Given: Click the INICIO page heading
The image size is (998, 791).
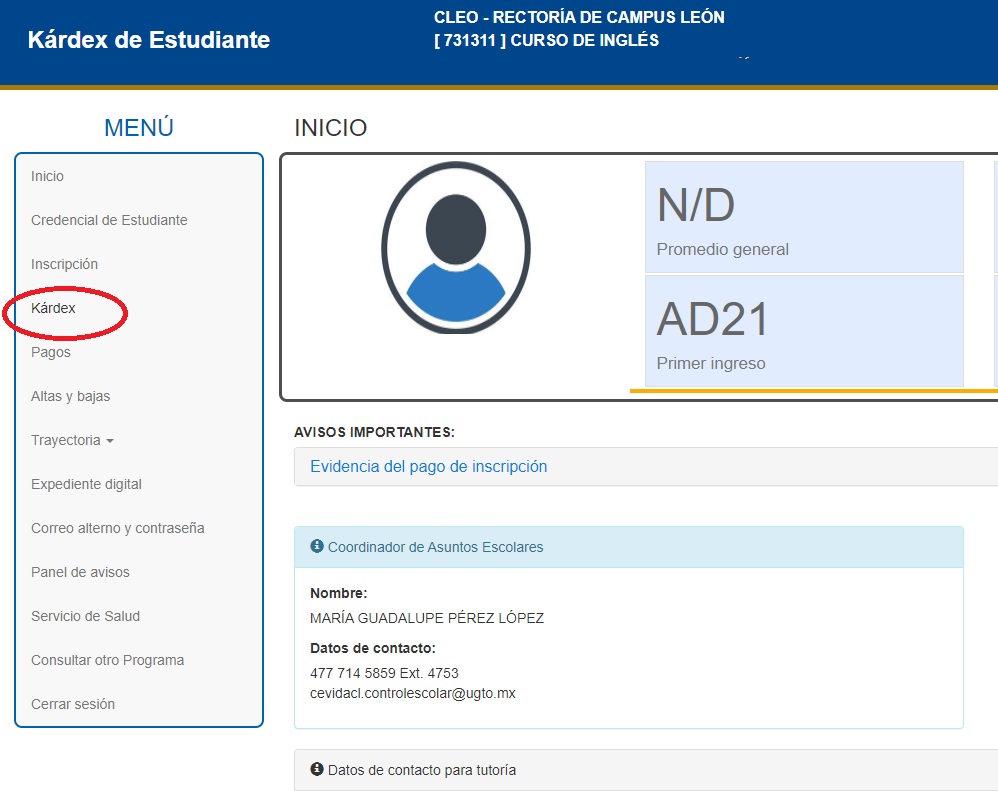Looking at the screenshot, I should click(330, 128).
